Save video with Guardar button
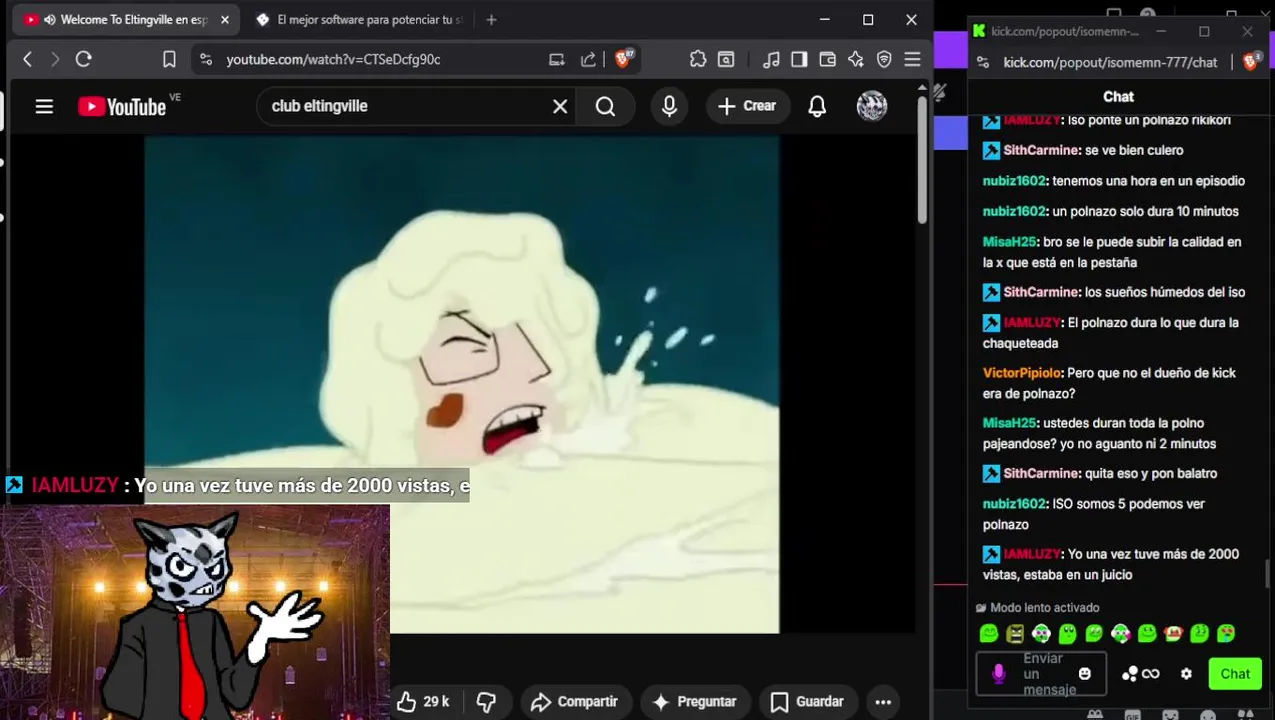The height and width of the screenshot is (720, 1275). pos(807,702)
